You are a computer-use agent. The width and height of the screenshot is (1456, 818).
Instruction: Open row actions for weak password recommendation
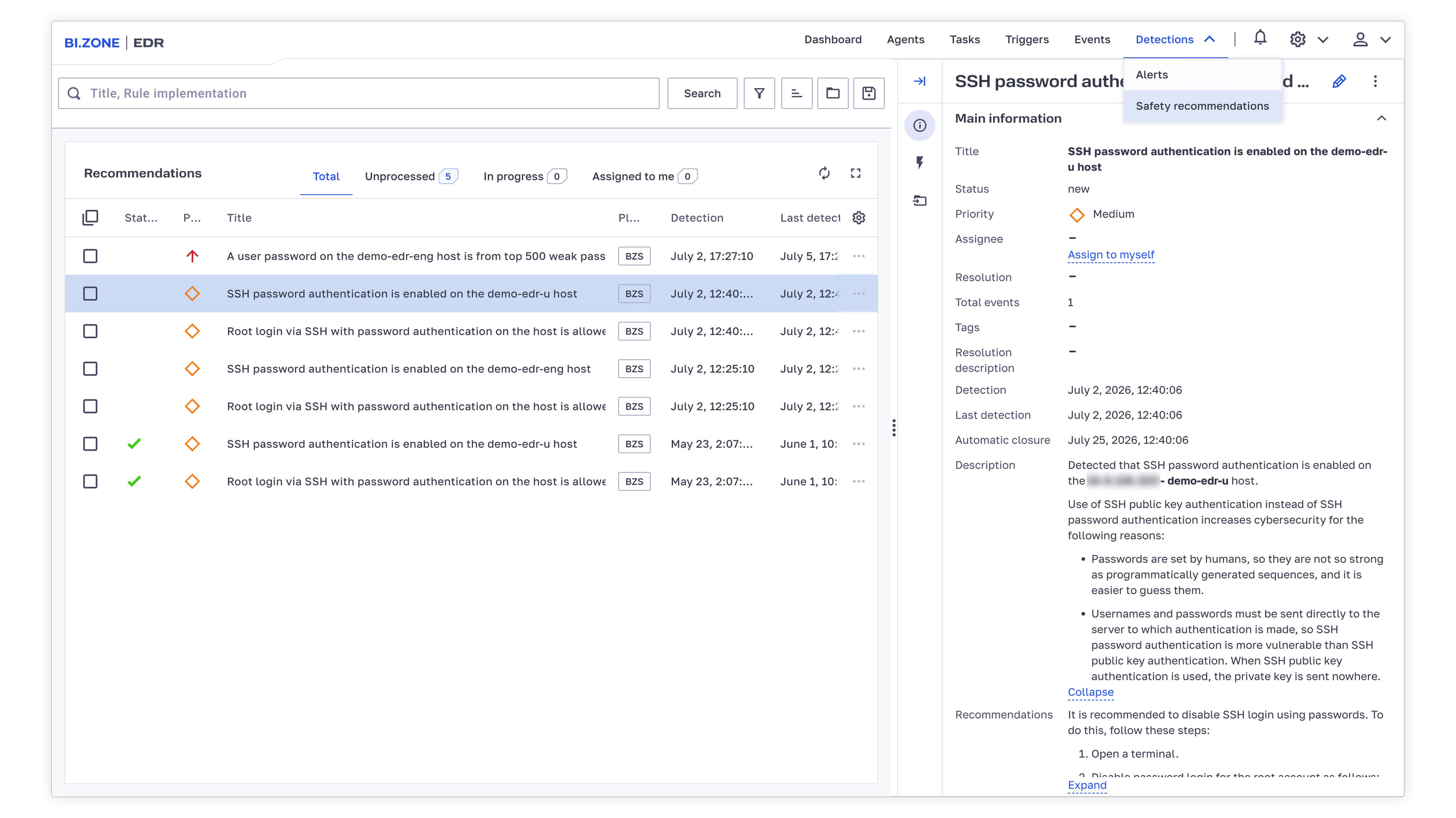[x=858, y=256]
